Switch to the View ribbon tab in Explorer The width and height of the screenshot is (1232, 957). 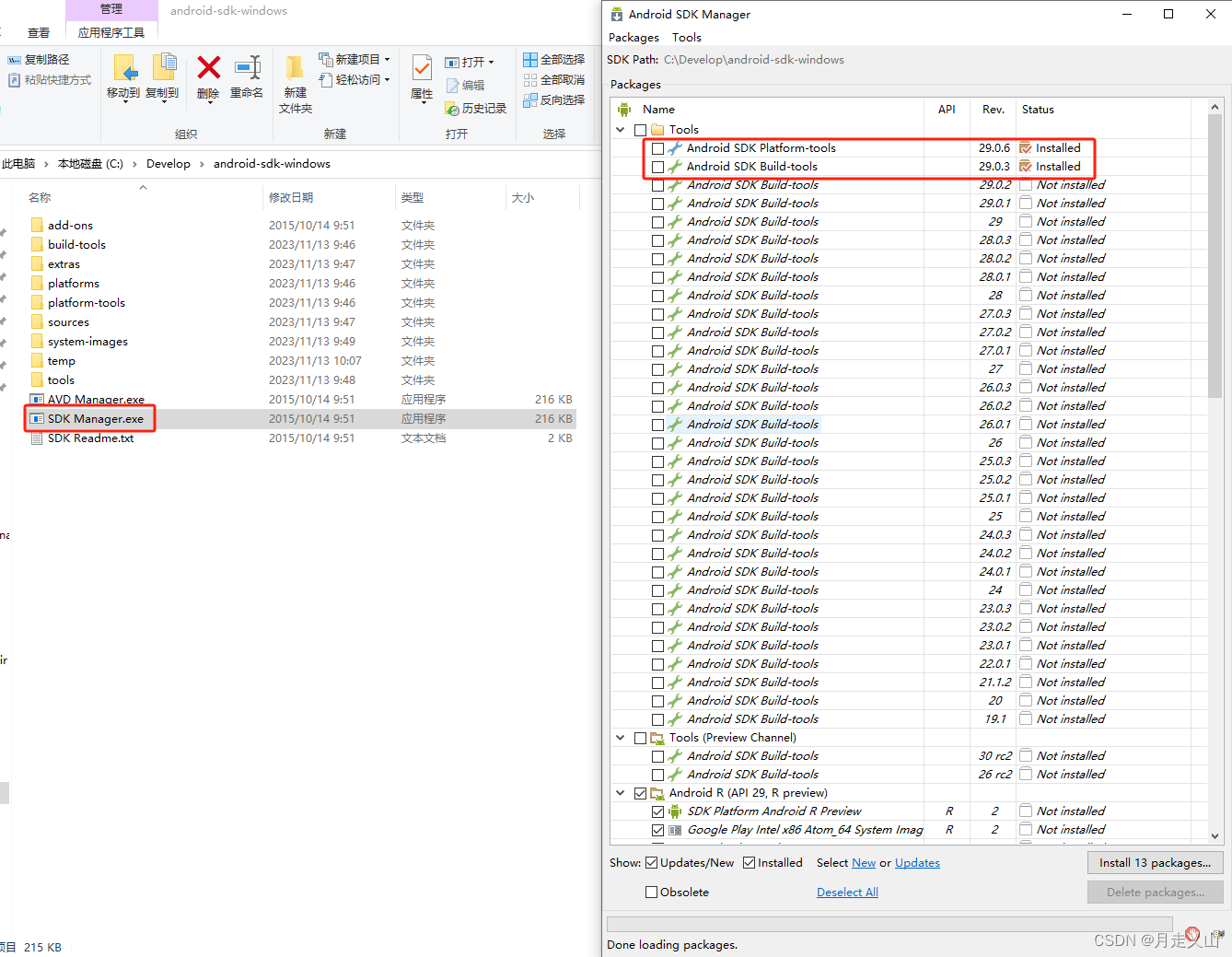tap(39, 32)
